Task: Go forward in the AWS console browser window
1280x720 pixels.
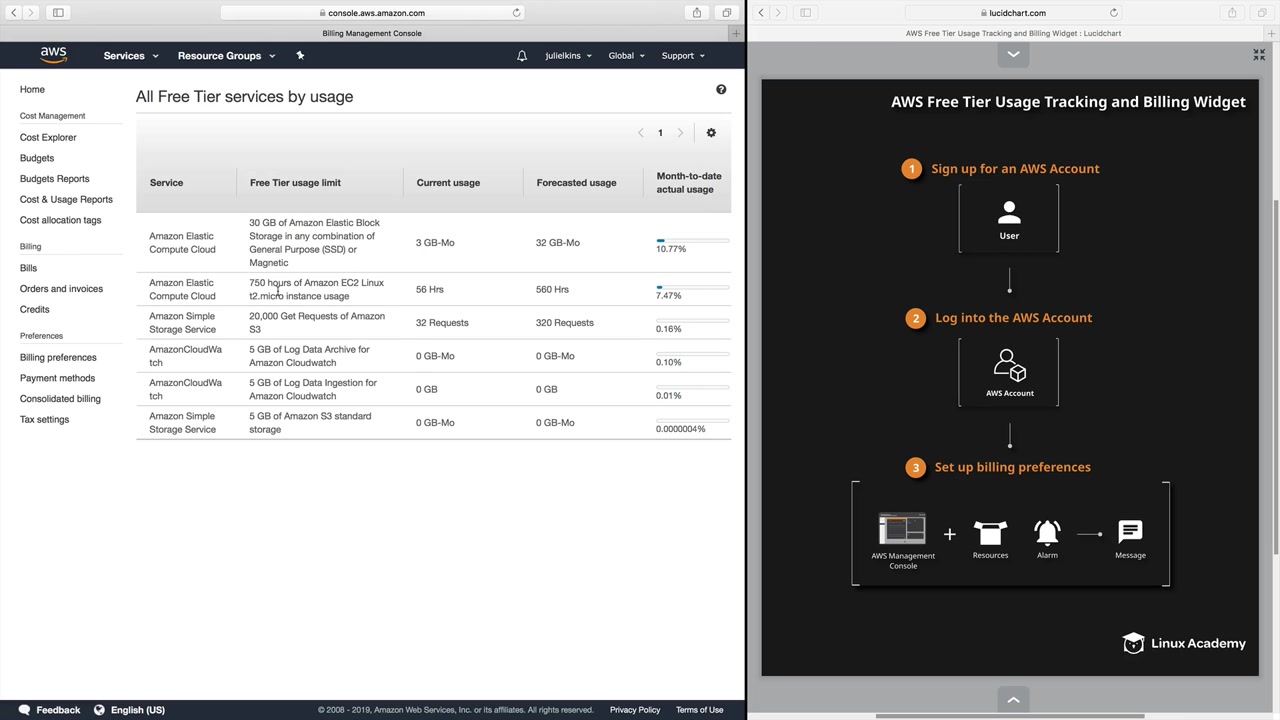Action: [x=31, y=13]
